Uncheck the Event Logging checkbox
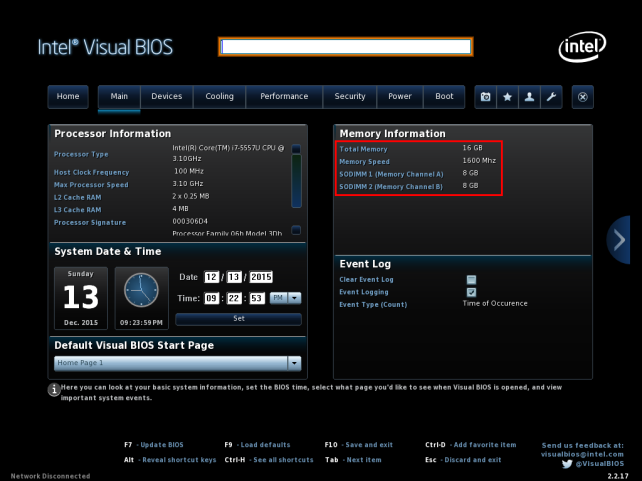This screenshot has width=642, height=481. click(x=471, y=292)
